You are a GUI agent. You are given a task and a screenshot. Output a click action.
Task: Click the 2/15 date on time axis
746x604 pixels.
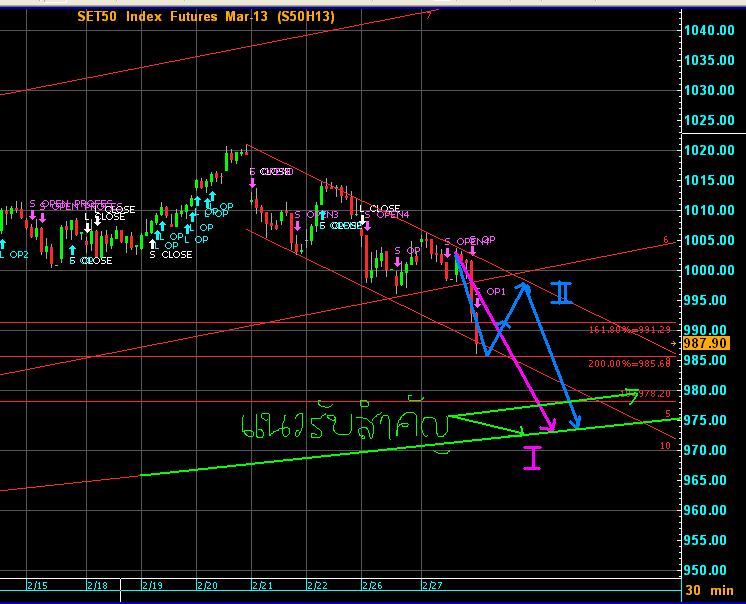[x=36, y=583]
